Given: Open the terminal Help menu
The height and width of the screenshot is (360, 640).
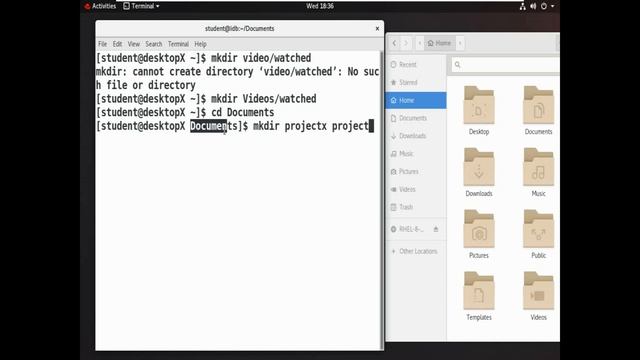Looking at the screenshot, I should [200, 44].
